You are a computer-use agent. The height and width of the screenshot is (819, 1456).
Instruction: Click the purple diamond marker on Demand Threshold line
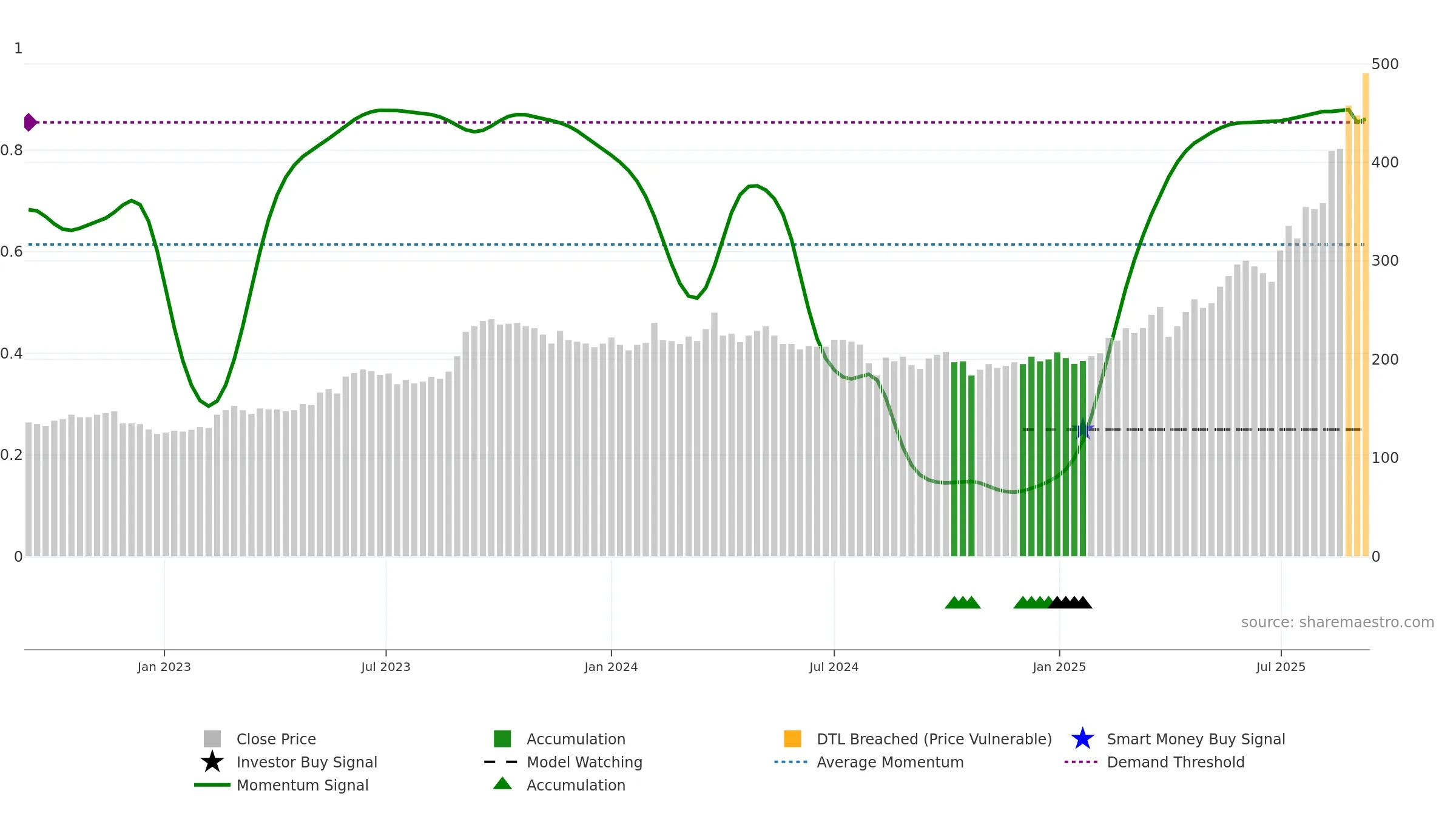pos(30,122)
